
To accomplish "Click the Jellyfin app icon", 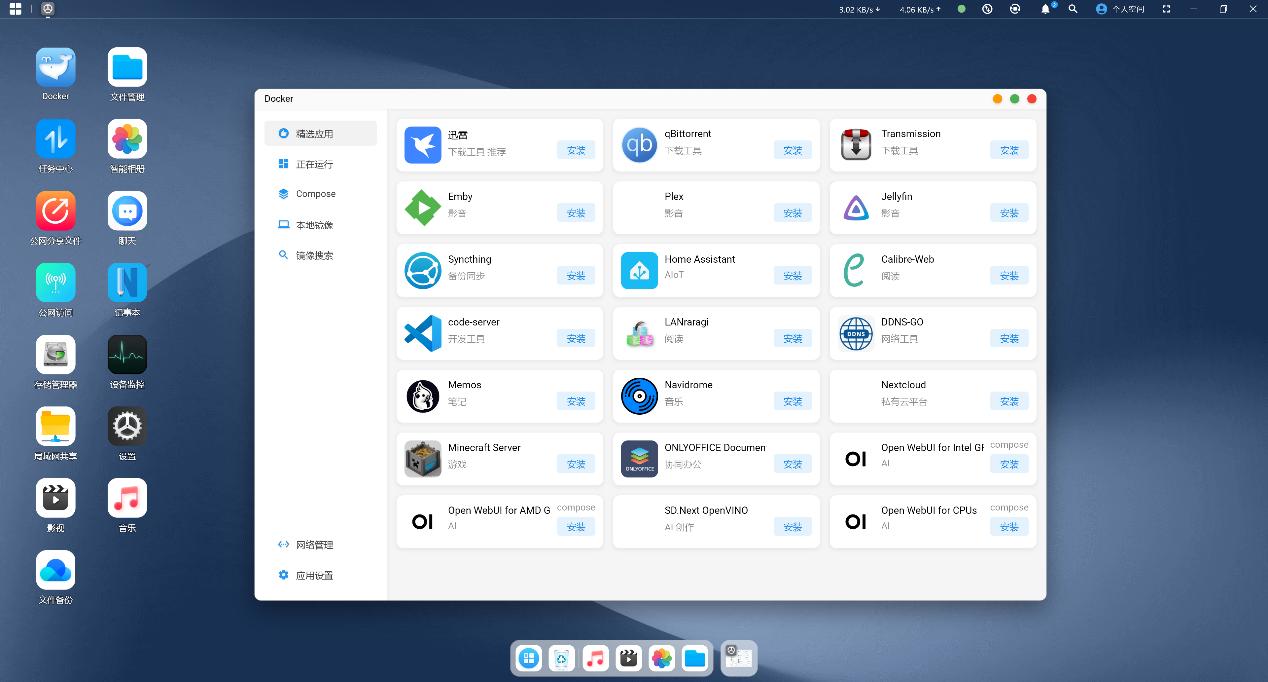I will [856, 208].
